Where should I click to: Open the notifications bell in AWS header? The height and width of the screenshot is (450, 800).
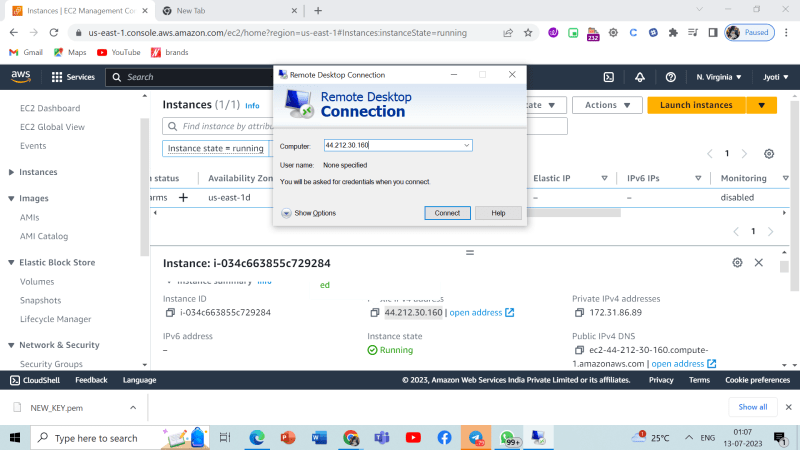pyautogui.click(x=640, y=77)
